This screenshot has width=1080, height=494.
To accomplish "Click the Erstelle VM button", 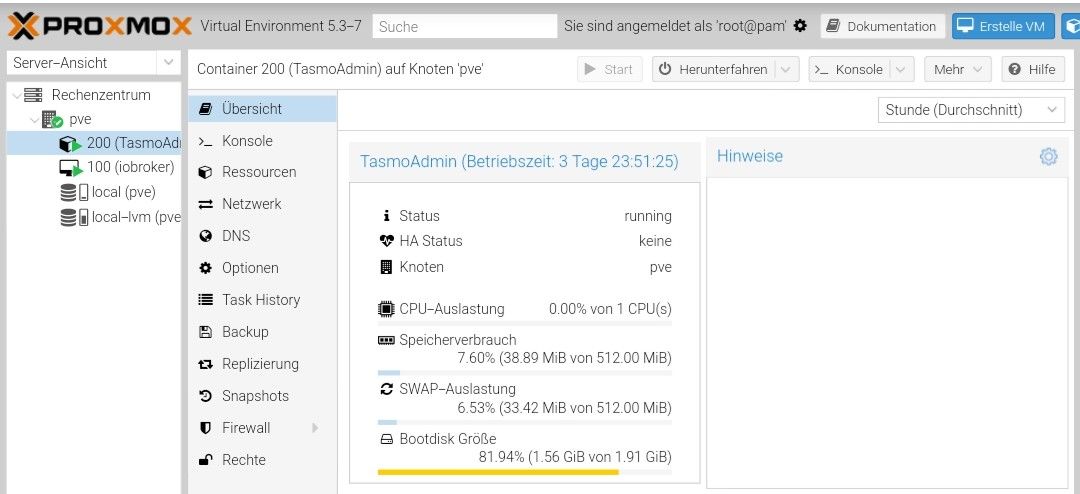I will click(x=1004, y=27).
